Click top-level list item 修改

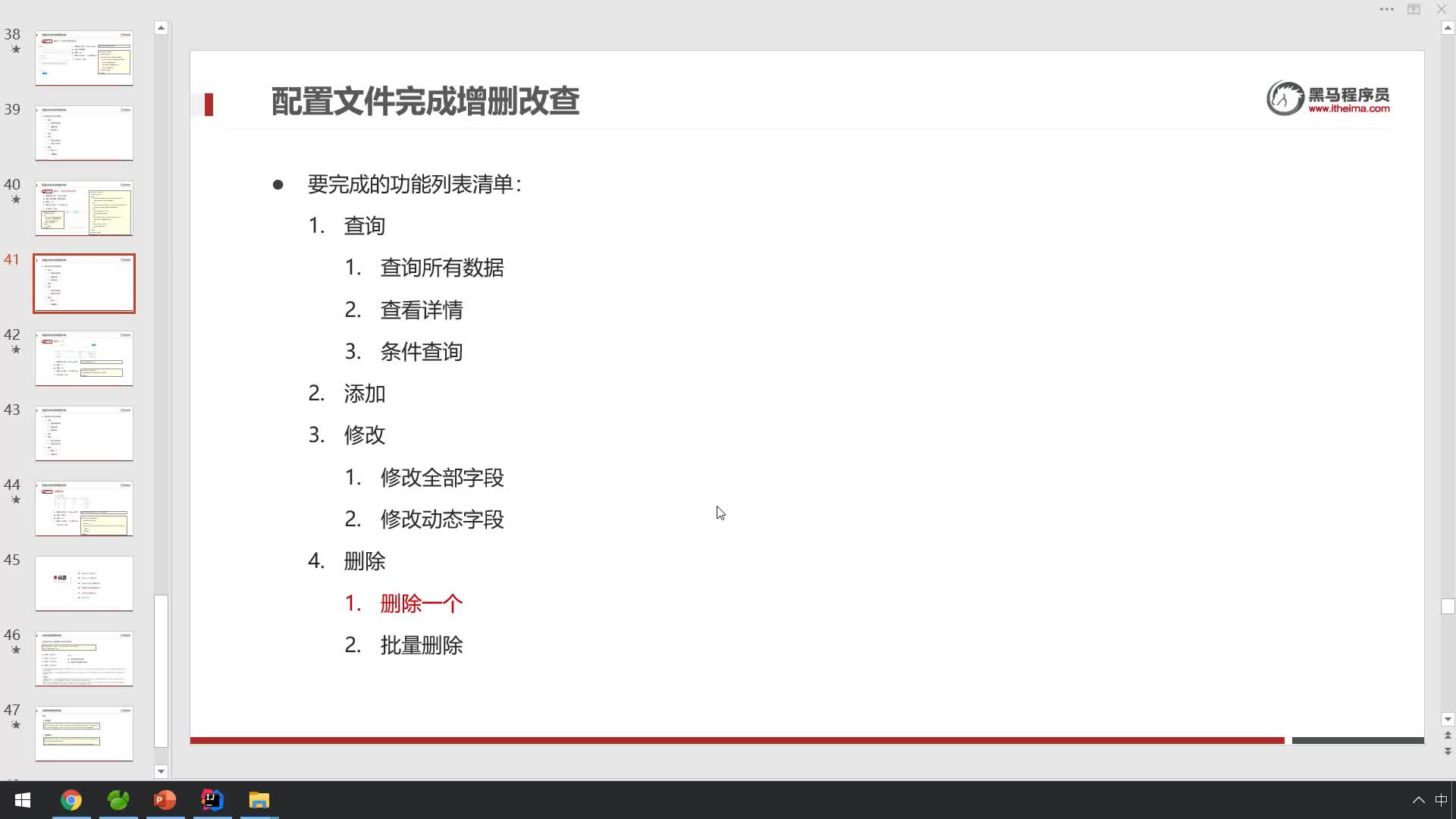[x=365, y=435]
